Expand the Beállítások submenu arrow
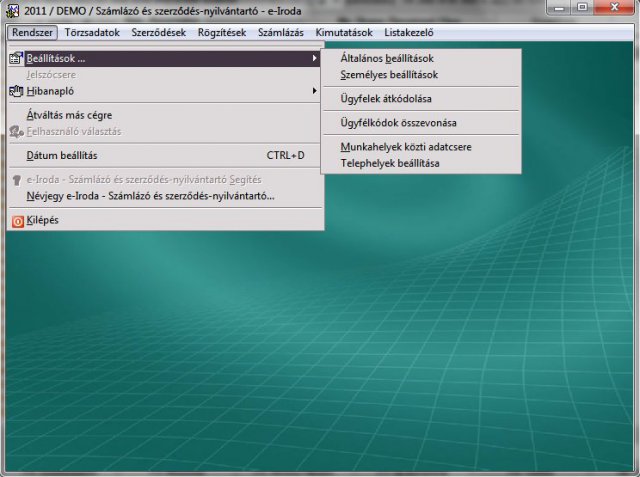This screenshot has width=640, height=477. pos(314,59)
